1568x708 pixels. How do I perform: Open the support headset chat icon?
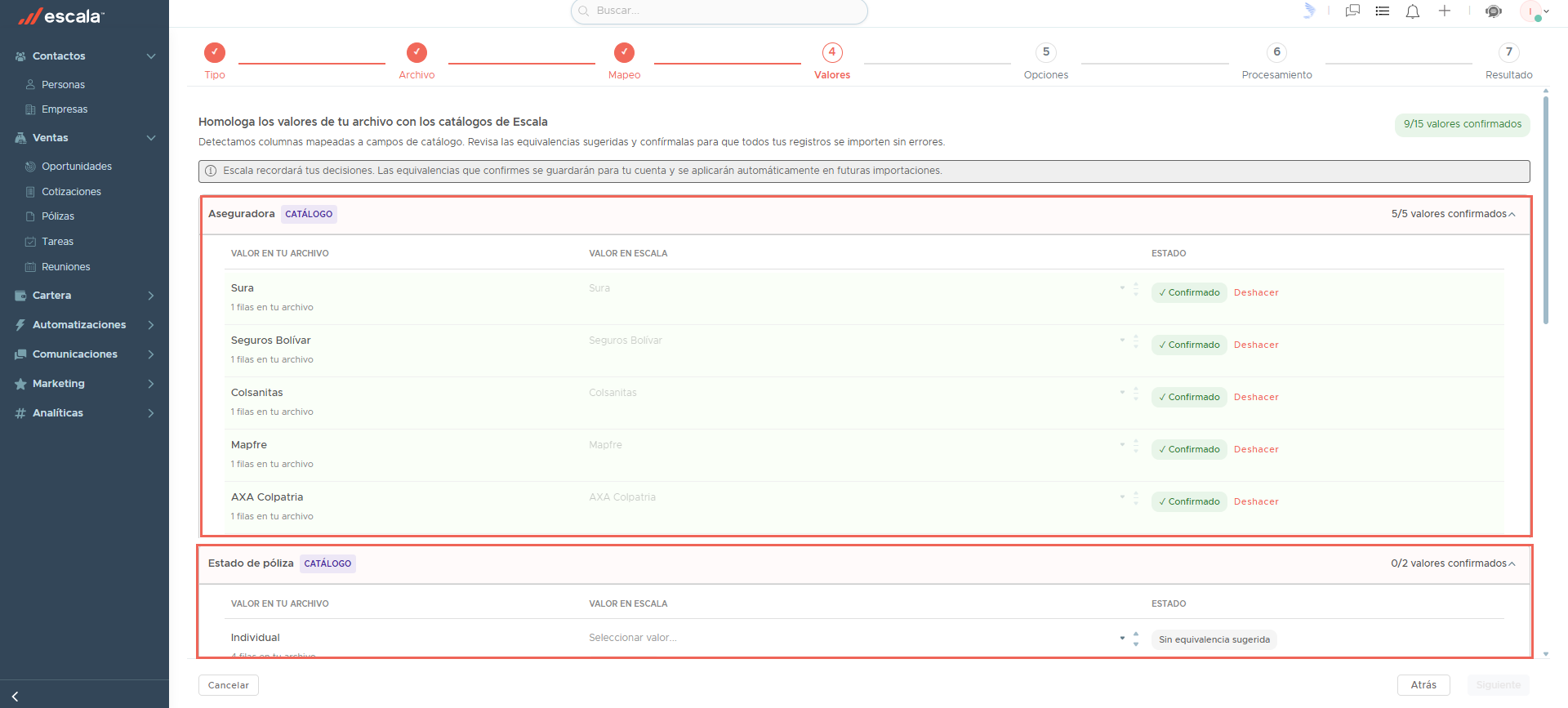(1494, 11)
